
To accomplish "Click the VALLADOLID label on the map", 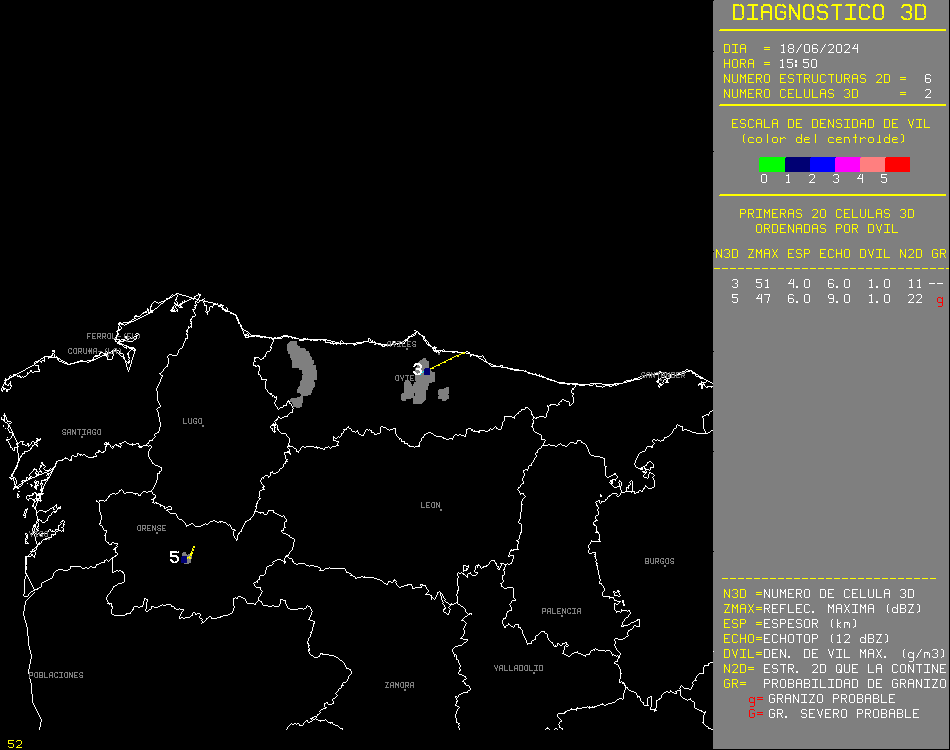I will click(x=518, y=668).
